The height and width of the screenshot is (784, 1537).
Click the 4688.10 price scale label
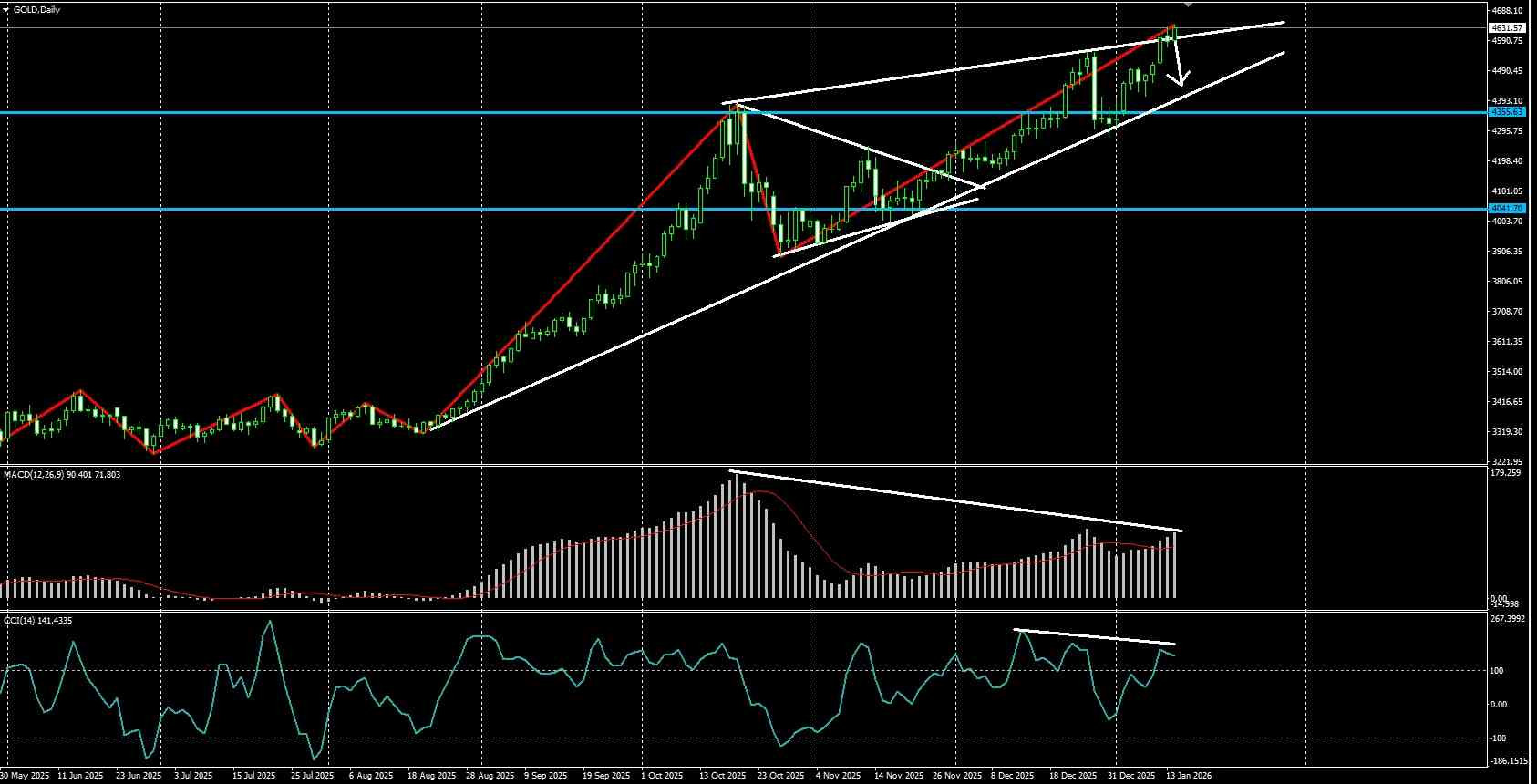1507,11
